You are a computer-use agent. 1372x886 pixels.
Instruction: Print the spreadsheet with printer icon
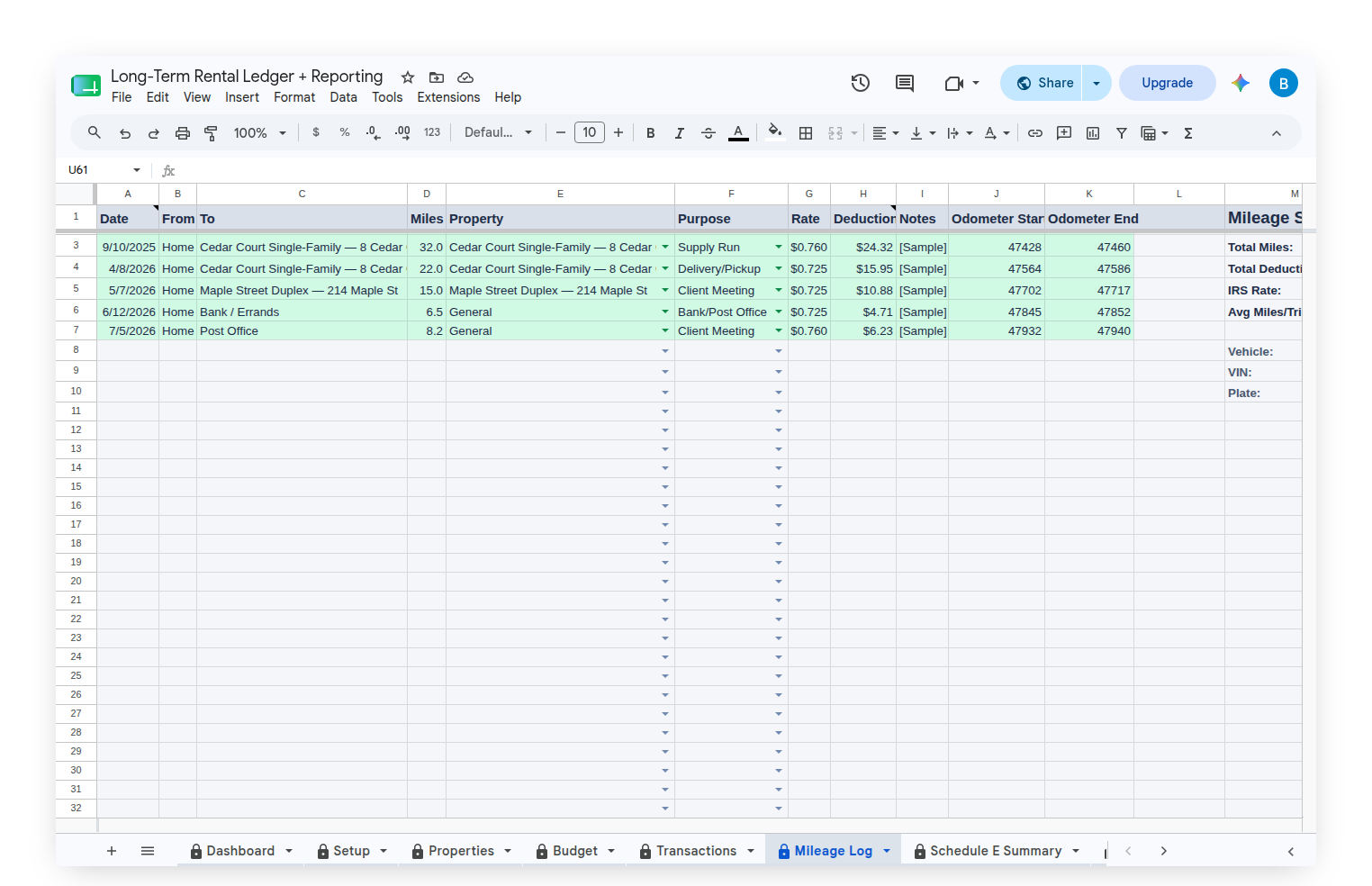183,133
